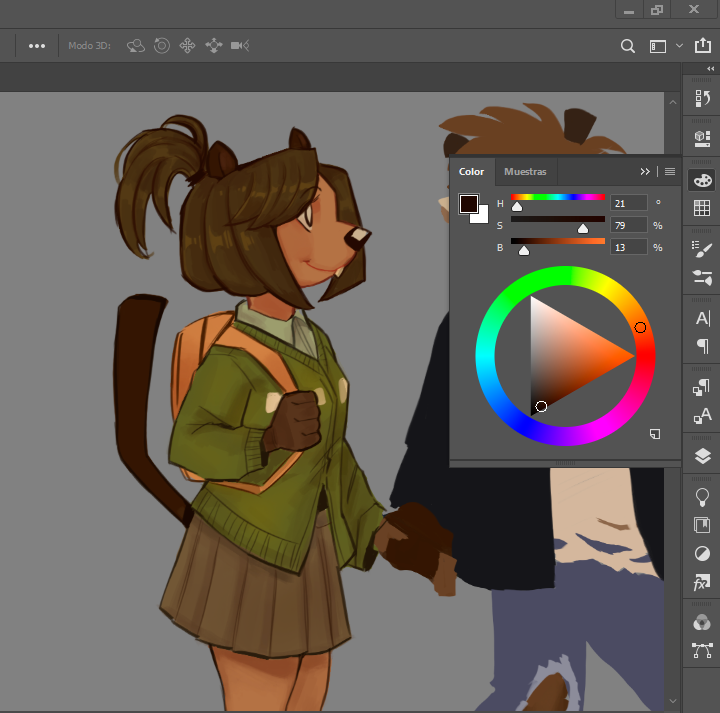
Task: Expand the collapsed panels double arrow
Action: point(711,68)
